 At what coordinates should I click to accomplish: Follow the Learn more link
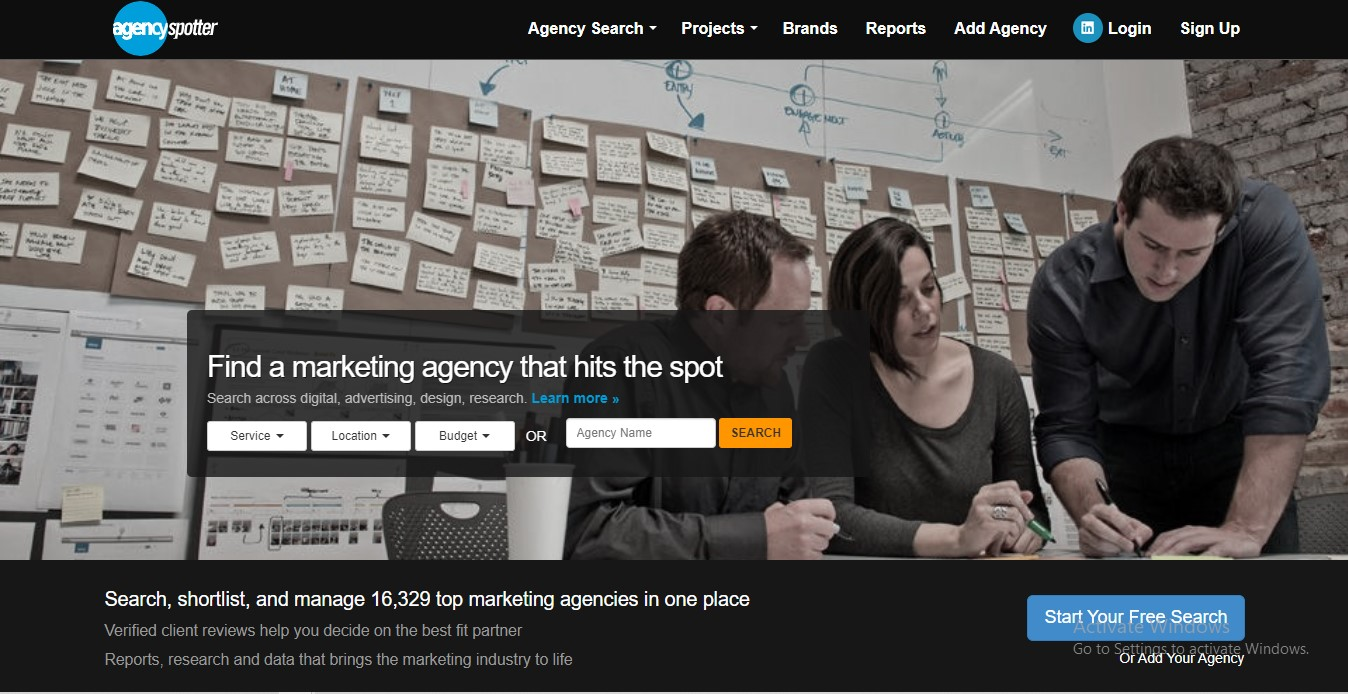[575, 398]
